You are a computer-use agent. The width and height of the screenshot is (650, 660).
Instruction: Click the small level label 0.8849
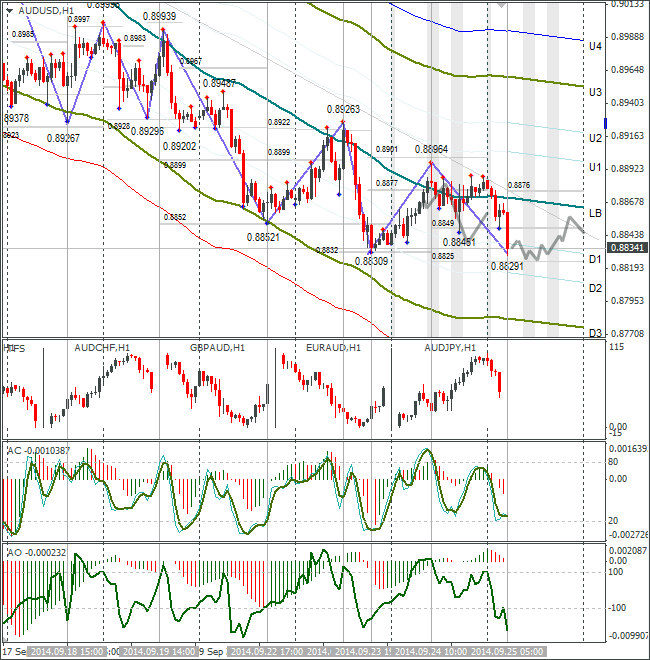point(443,223)
